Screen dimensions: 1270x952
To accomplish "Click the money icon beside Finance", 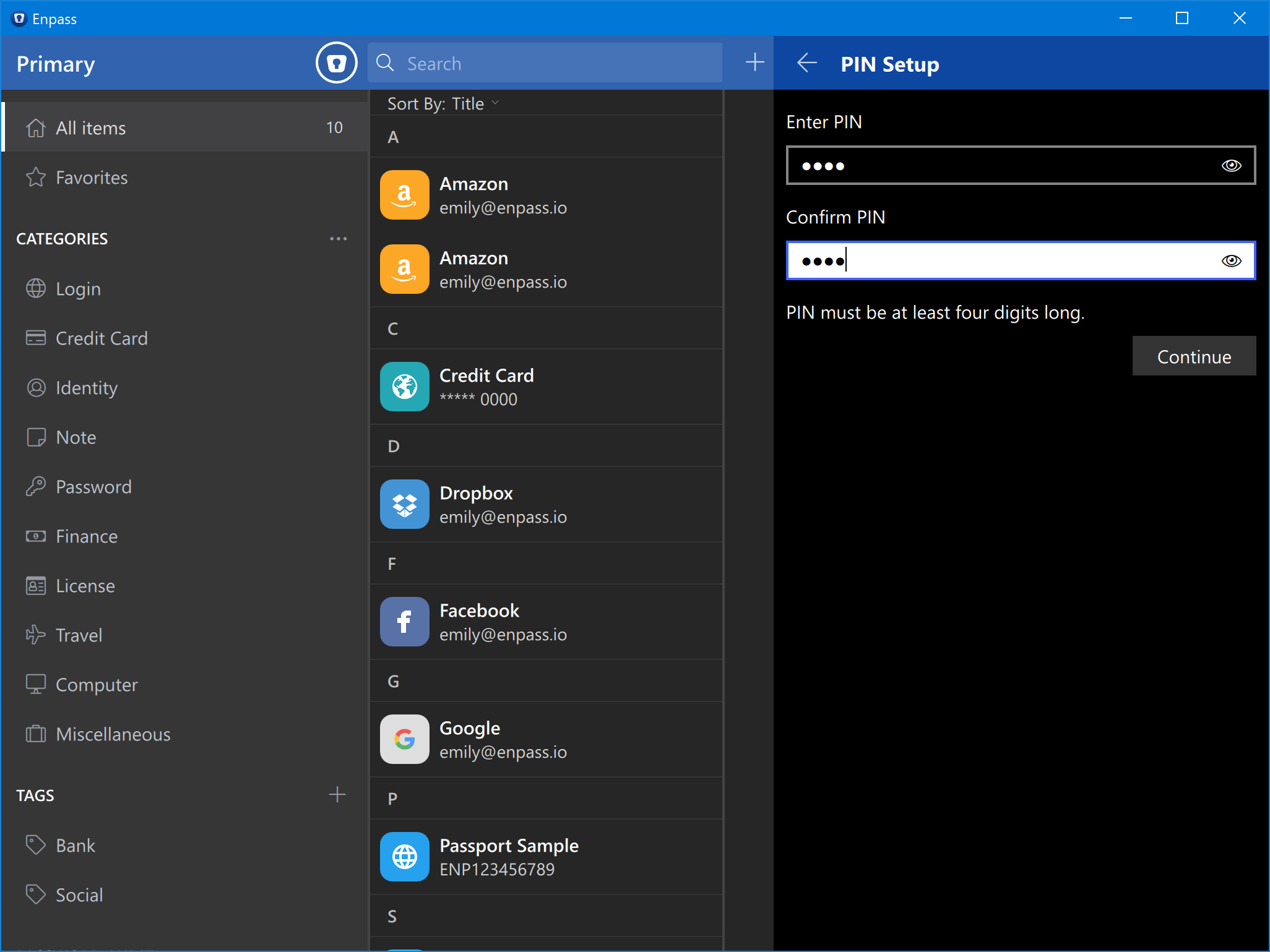I will pyautogui.click(x=36, y=536).
